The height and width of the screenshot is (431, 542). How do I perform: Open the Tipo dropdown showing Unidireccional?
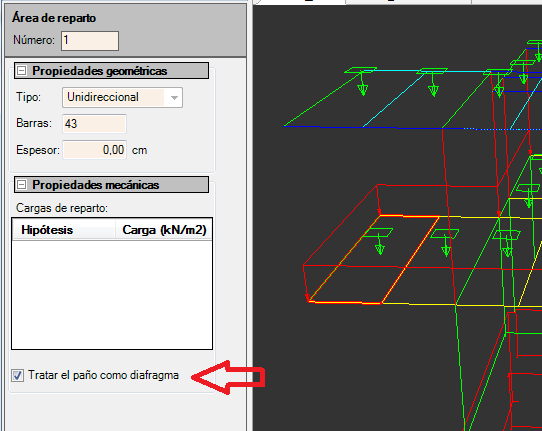tap(122, 97)
